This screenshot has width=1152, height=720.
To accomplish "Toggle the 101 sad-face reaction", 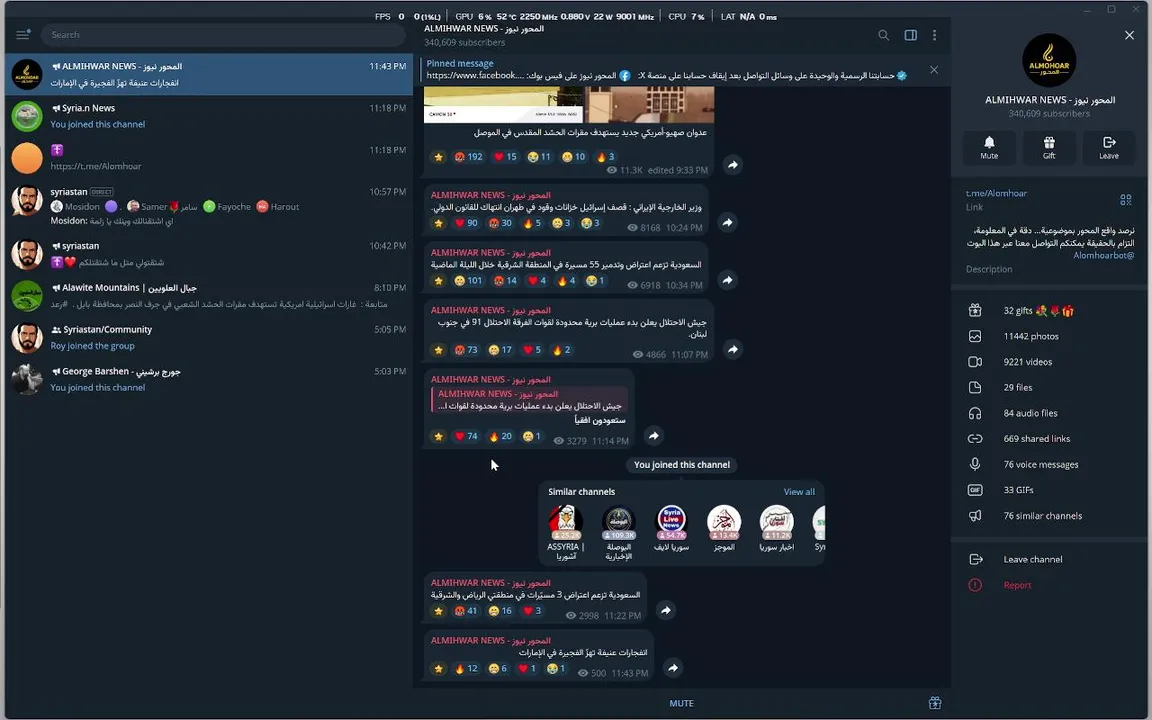I will [468, 281].
